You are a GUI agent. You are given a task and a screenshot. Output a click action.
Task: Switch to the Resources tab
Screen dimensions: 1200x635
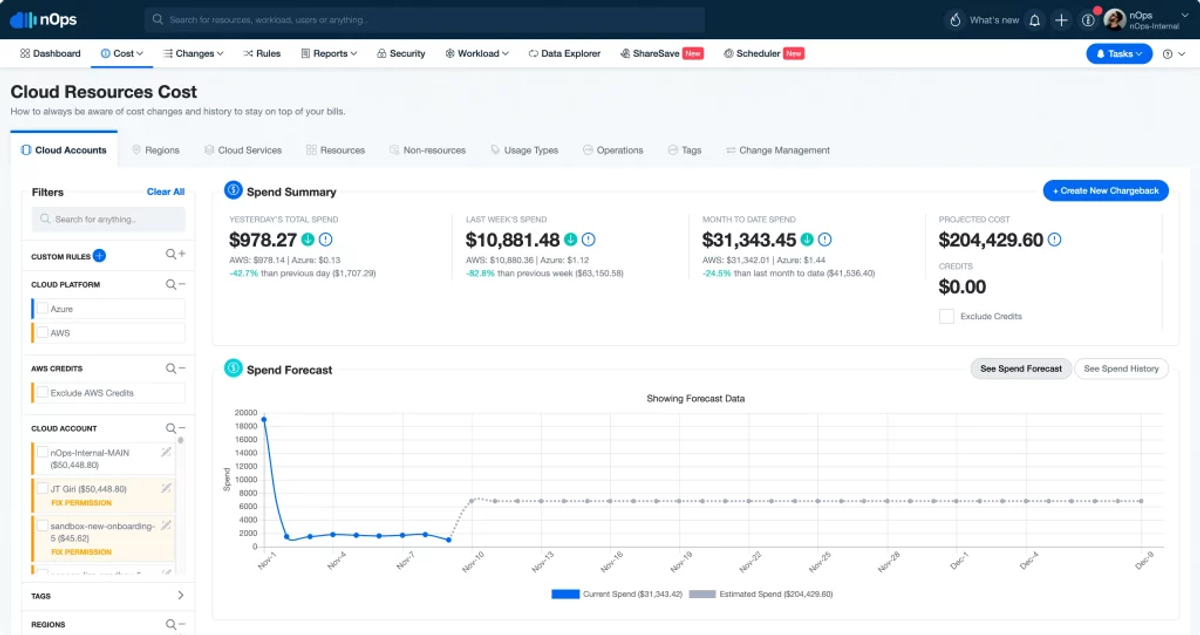tap(336, 150)
